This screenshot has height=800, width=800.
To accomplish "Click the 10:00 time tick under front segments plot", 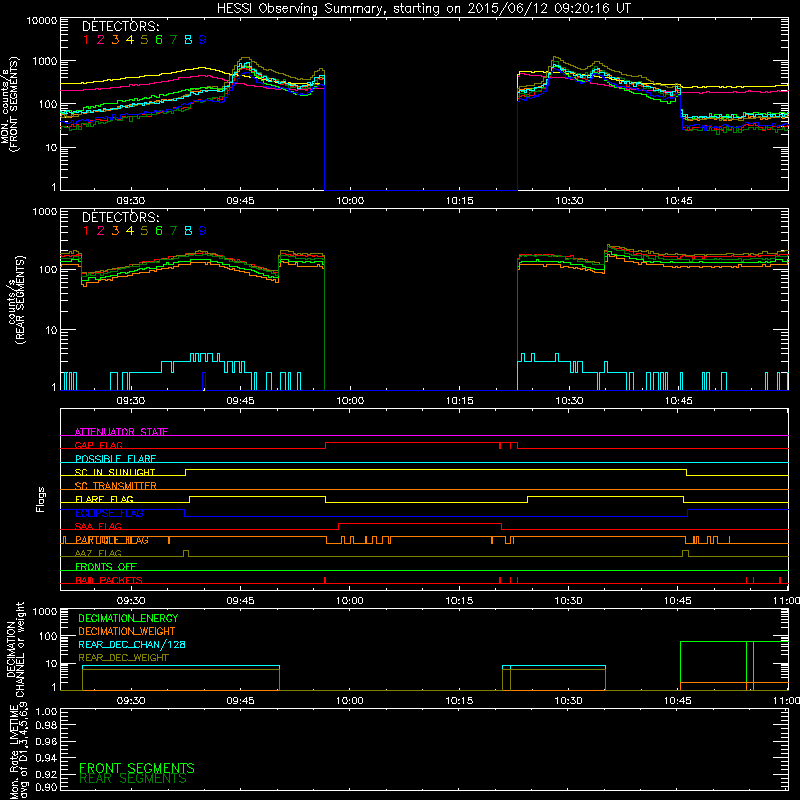I will (x=350, y=201).
